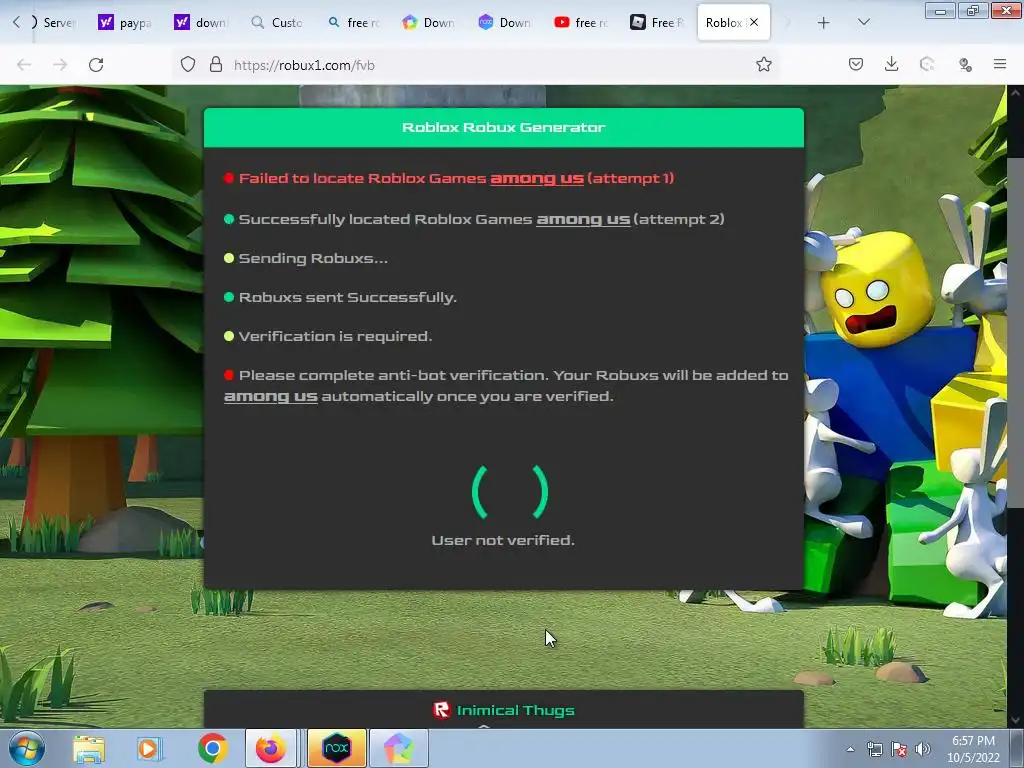Click the forward navigation arrow

point(60,65)
